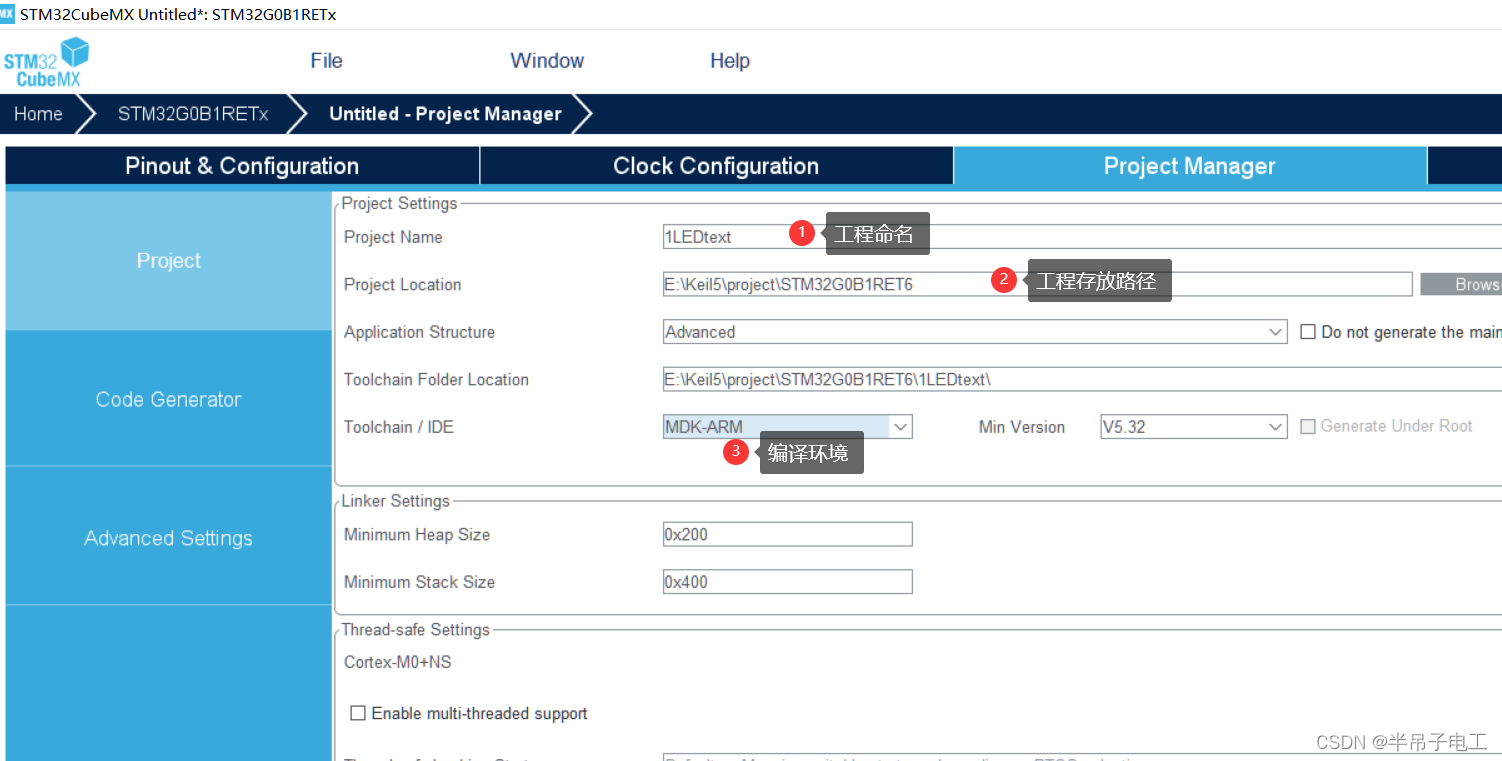Open the Toolchain / IDE dropdown

coord(787,427)
